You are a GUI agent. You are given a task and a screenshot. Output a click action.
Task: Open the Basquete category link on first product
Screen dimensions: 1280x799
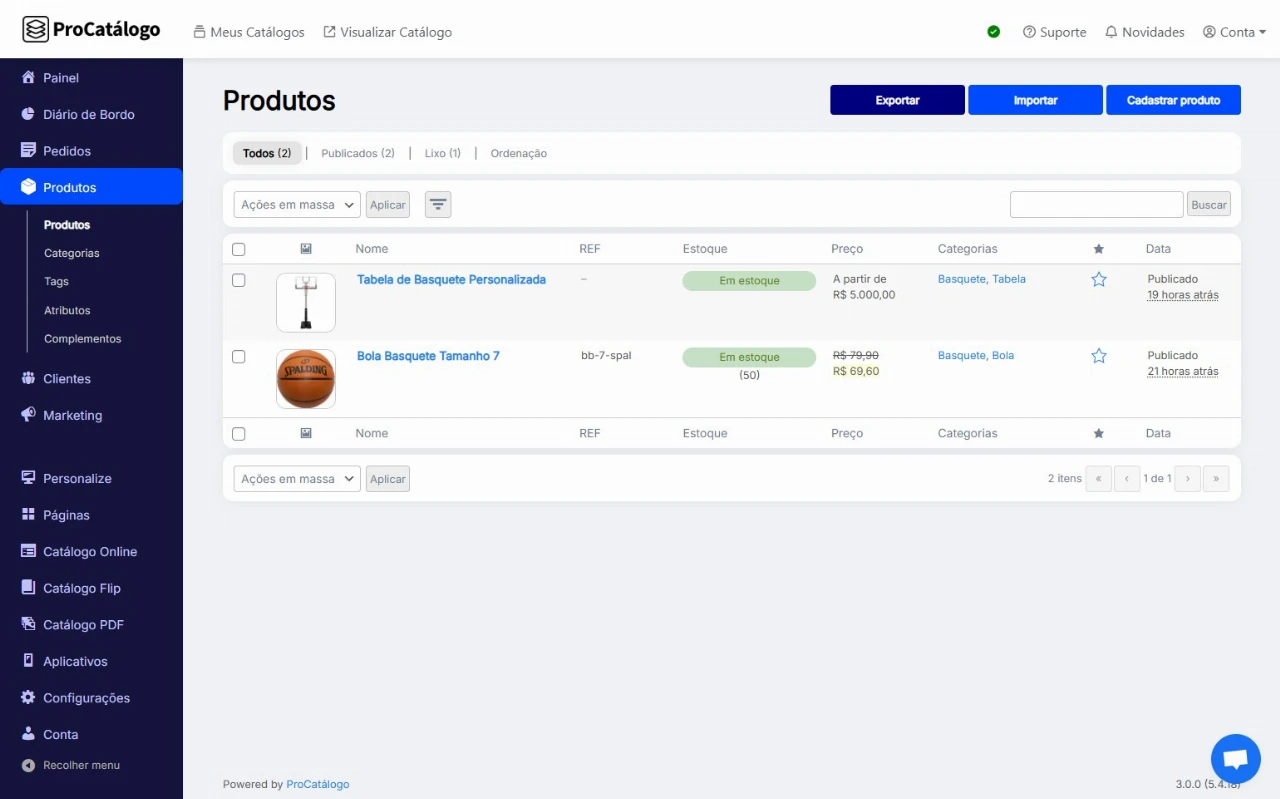click(x=961, y=279)
